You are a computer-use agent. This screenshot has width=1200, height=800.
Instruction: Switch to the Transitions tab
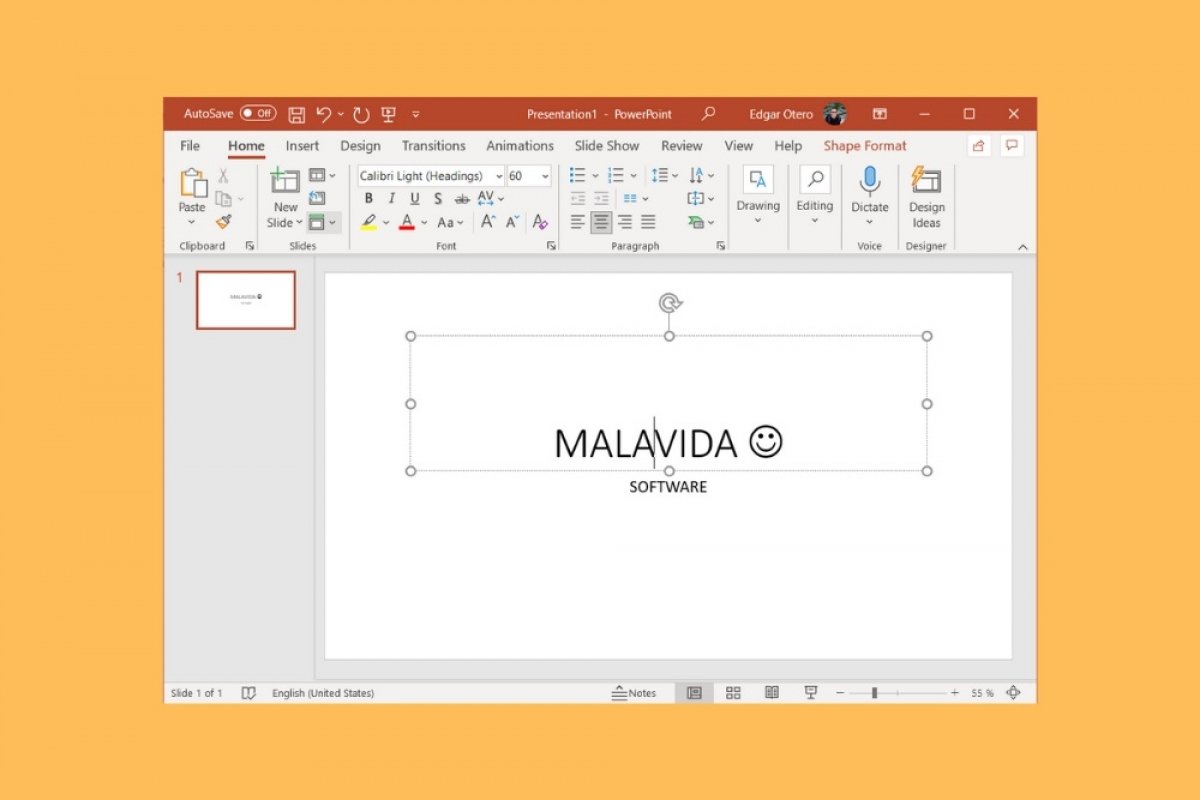point(434,146)
